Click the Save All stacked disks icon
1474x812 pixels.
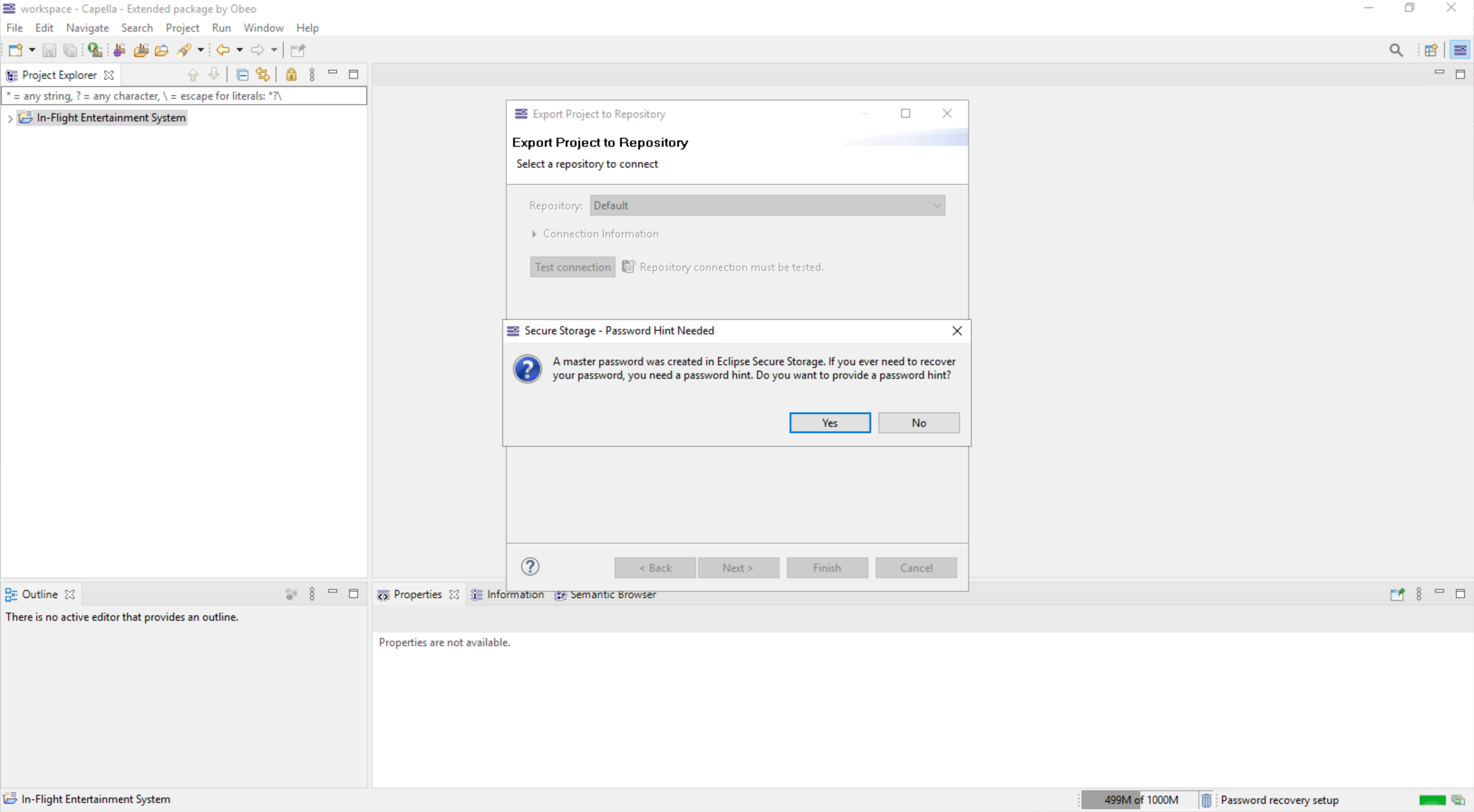(70, 50)
